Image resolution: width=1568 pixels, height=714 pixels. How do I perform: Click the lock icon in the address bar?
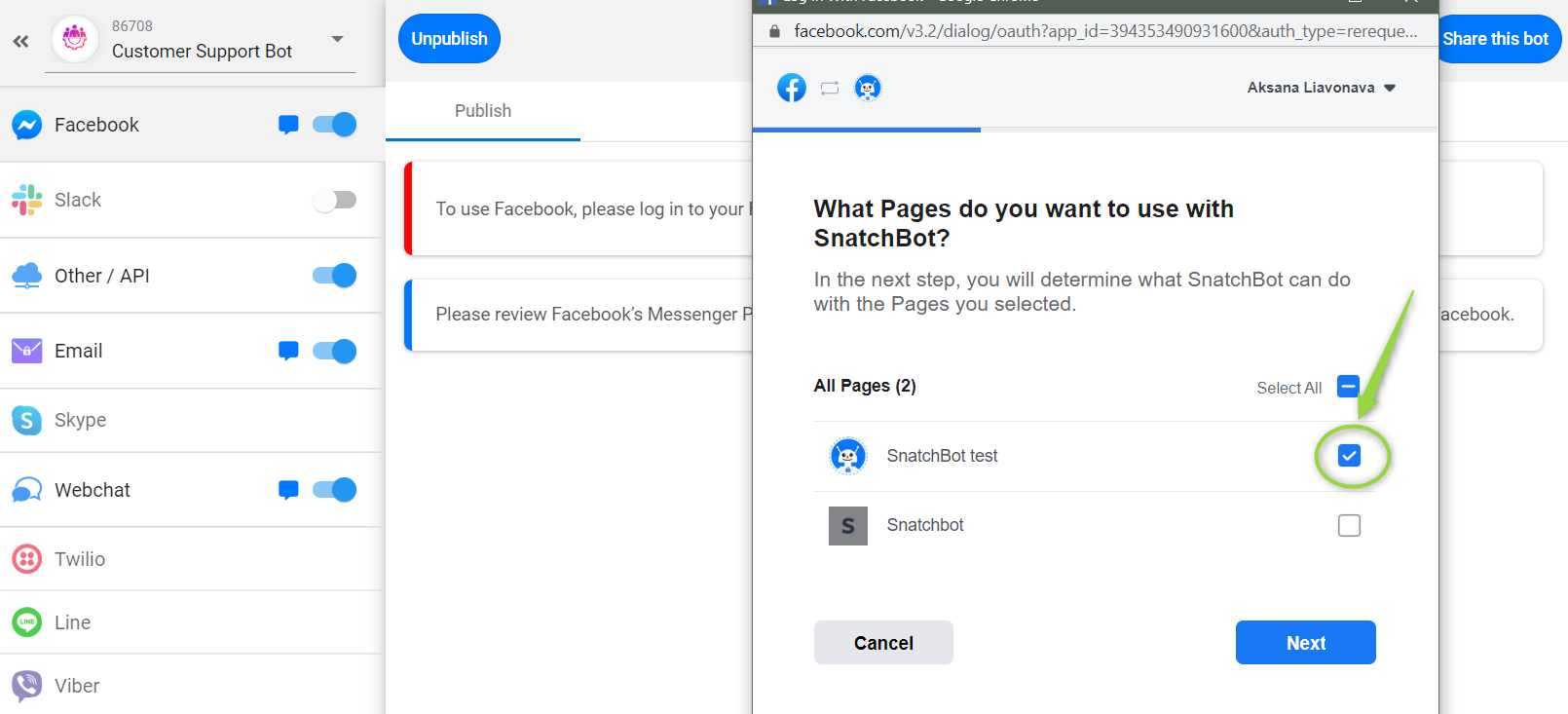click(774, 31)
